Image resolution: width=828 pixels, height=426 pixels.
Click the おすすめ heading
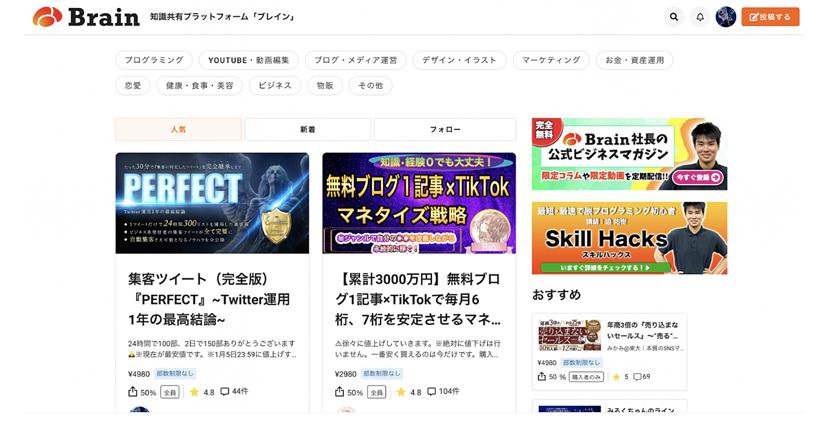tap(557, 295)
